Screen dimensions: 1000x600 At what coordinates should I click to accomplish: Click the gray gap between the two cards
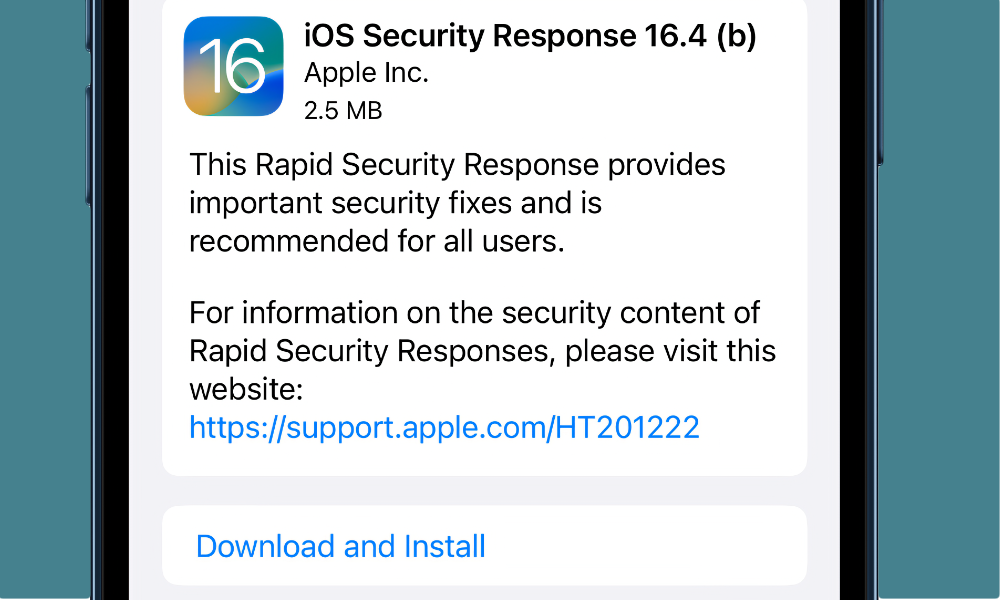pyautogui.click(x=484, y=491)
